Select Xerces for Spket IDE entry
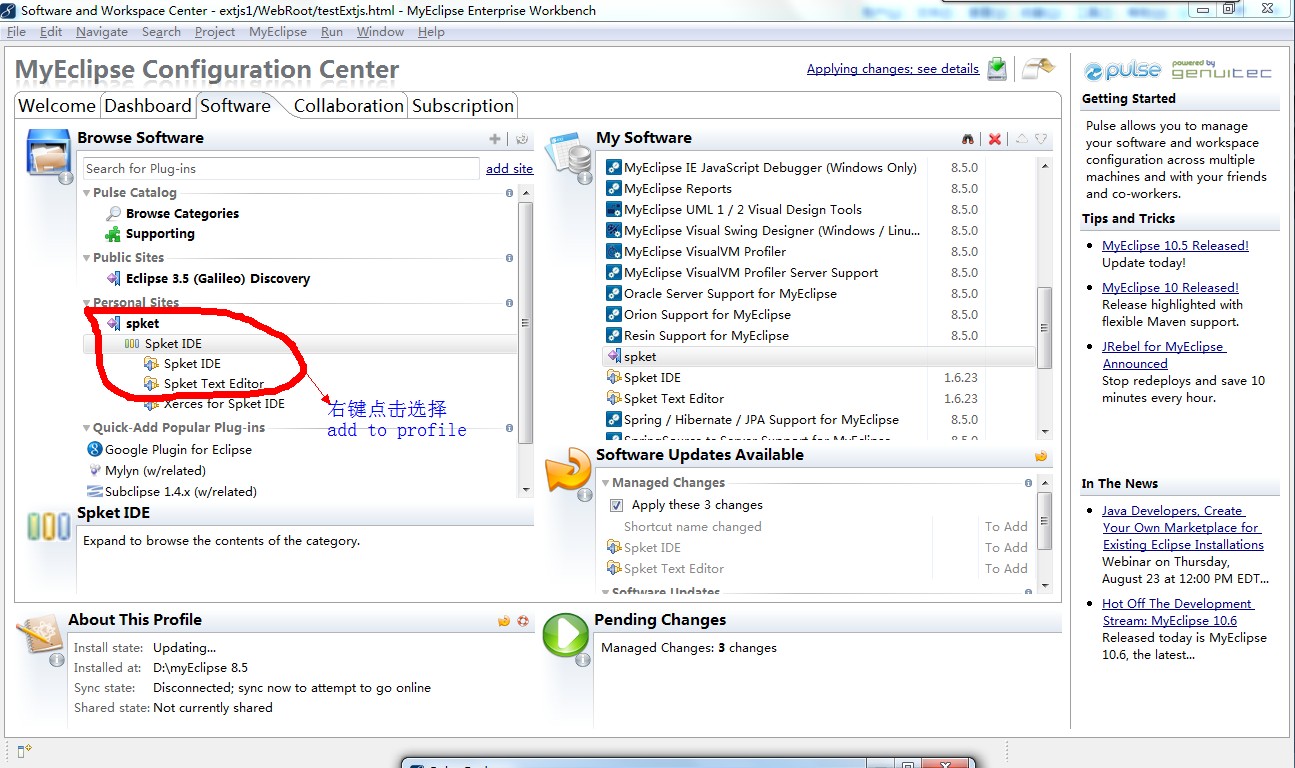This screenshot has width=1295, height=768. click(224, 404)
